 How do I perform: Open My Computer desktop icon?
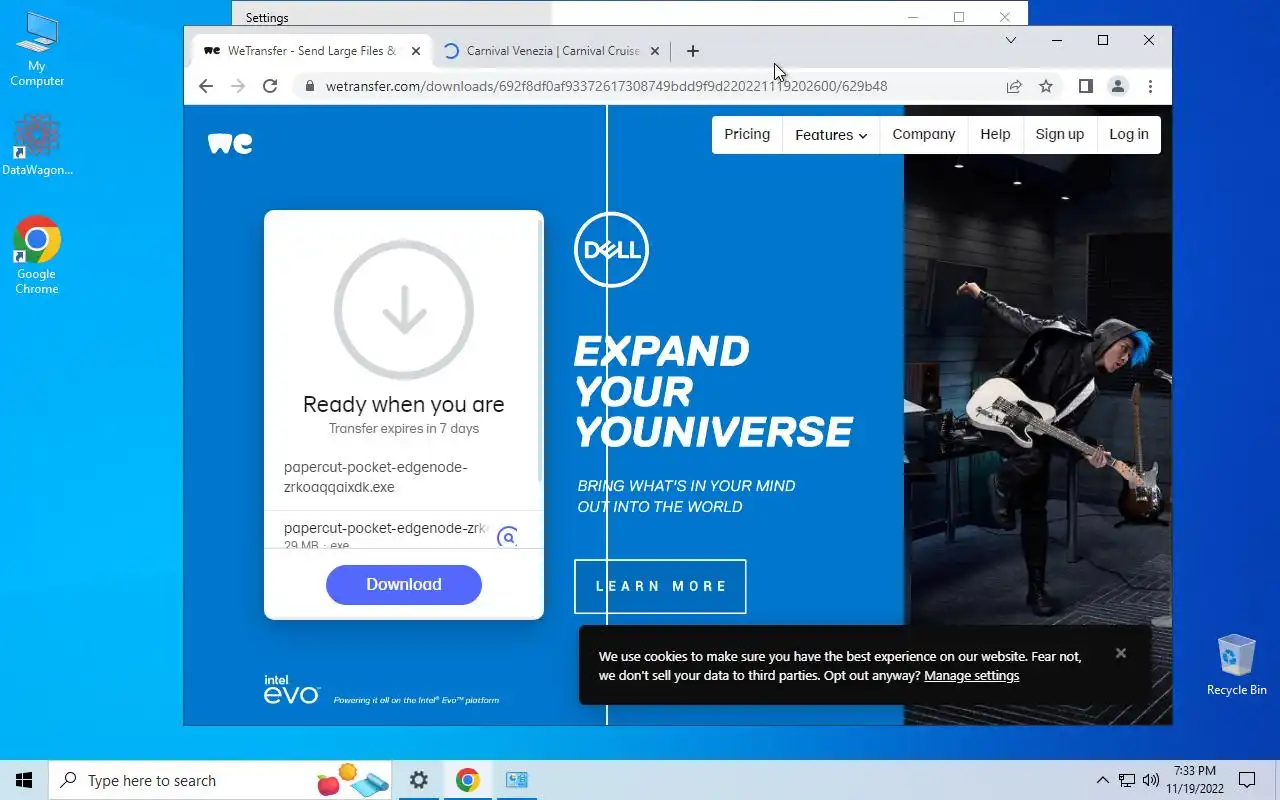click(37, 50)
